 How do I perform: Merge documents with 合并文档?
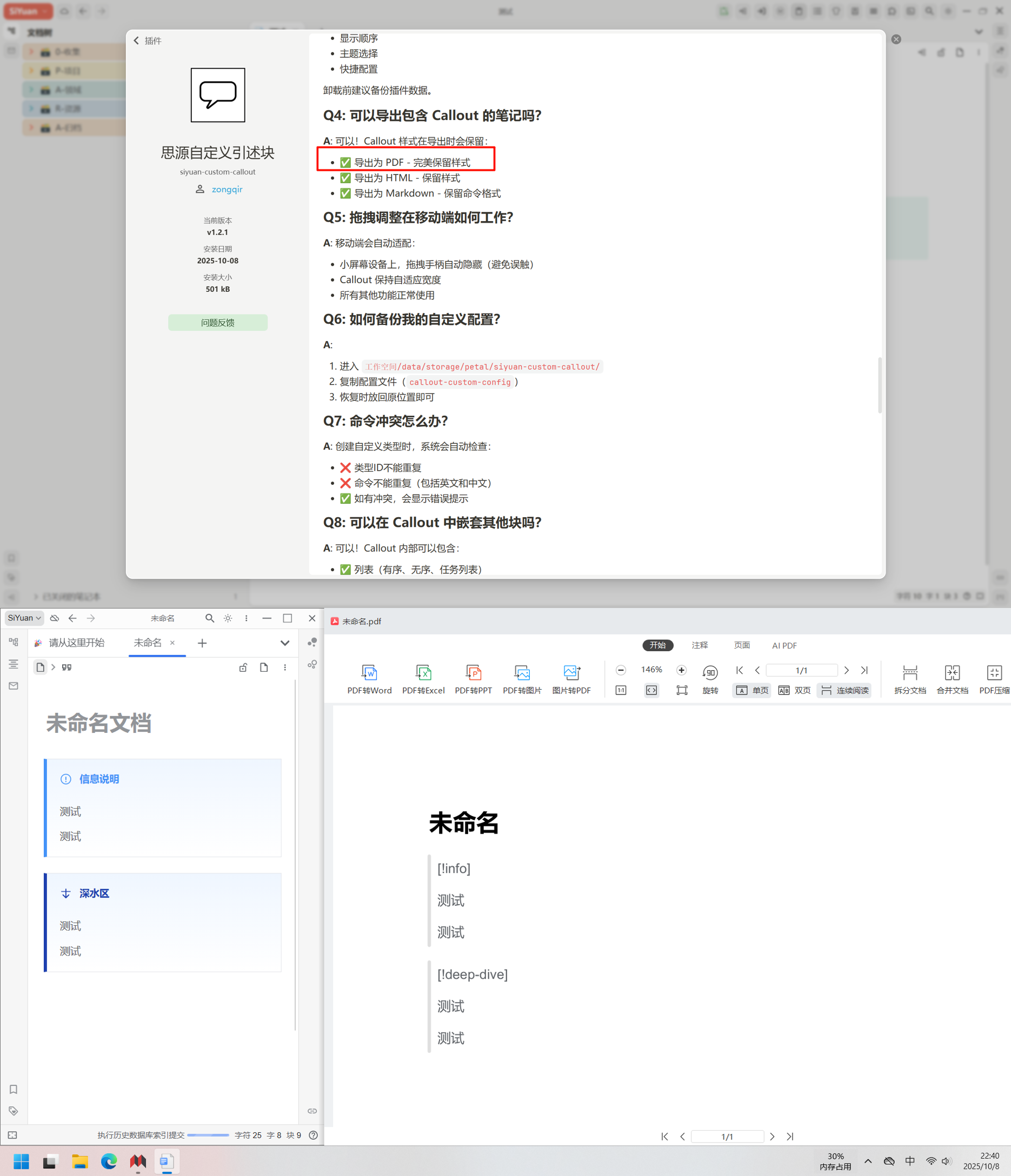[x=953, y=679]
